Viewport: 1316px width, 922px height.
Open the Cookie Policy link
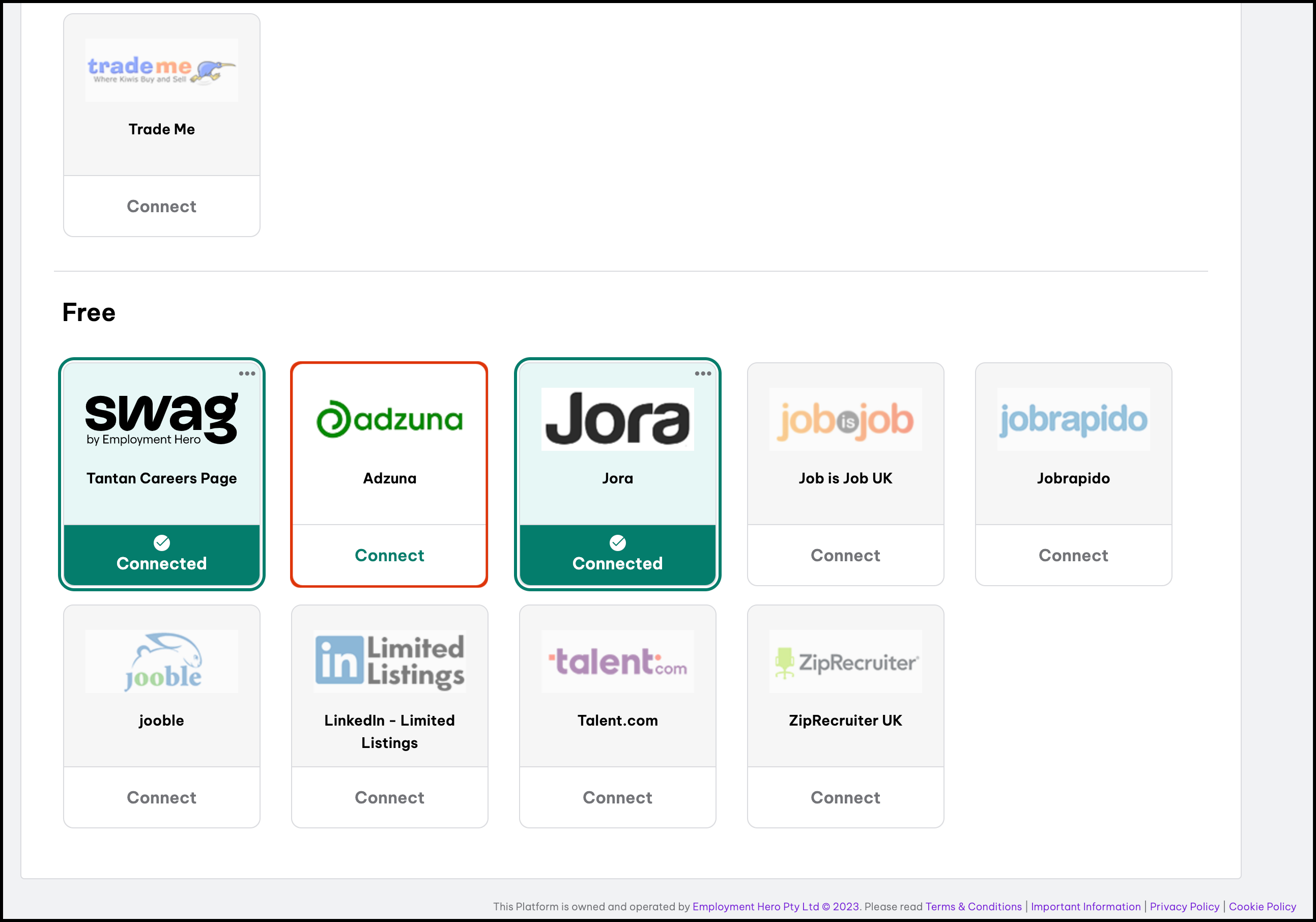(x=1262, y=907)
